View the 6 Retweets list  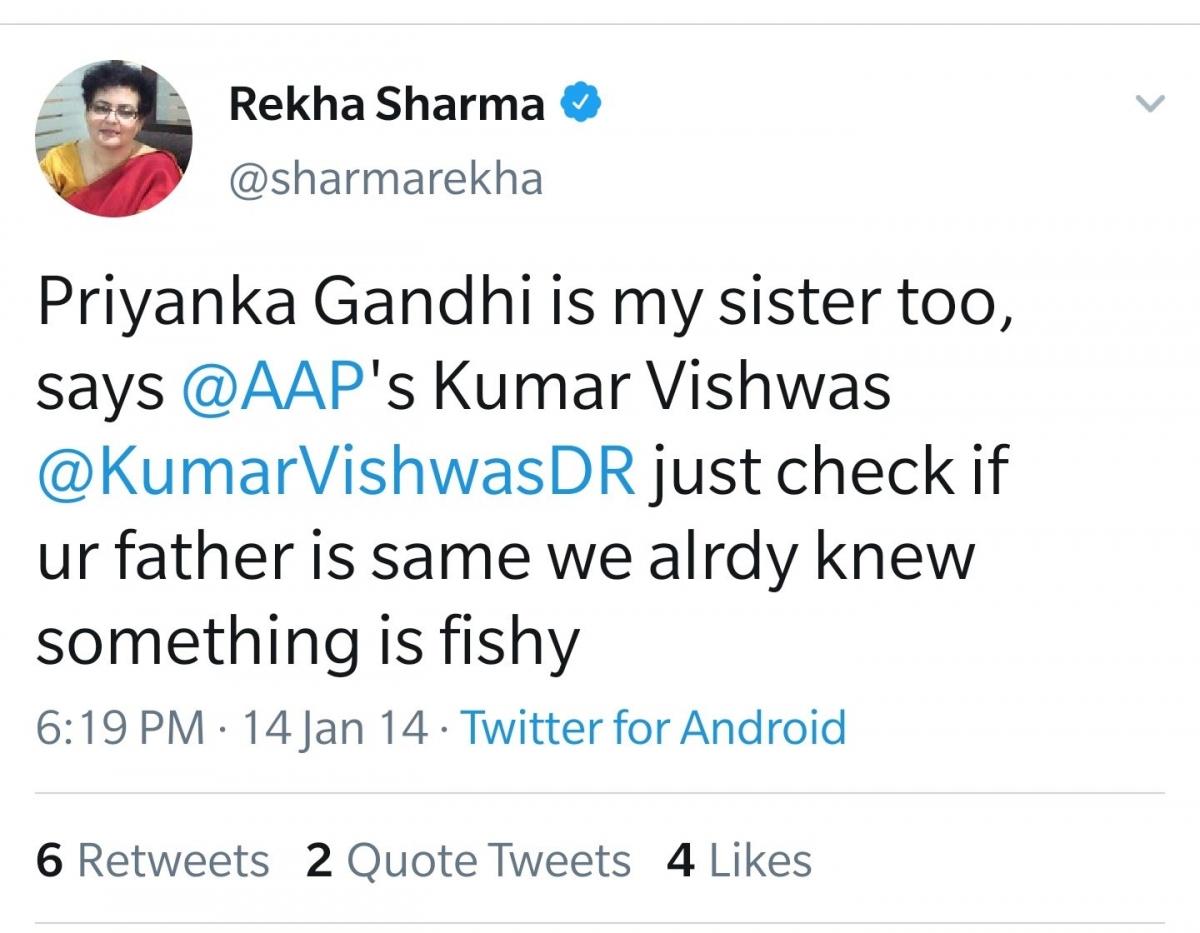(x=152, y=861)
